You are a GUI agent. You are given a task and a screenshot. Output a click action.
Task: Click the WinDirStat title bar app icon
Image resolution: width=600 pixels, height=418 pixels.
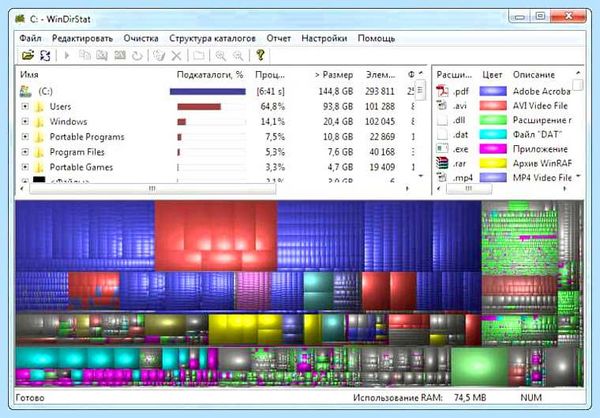click(20, 19)
